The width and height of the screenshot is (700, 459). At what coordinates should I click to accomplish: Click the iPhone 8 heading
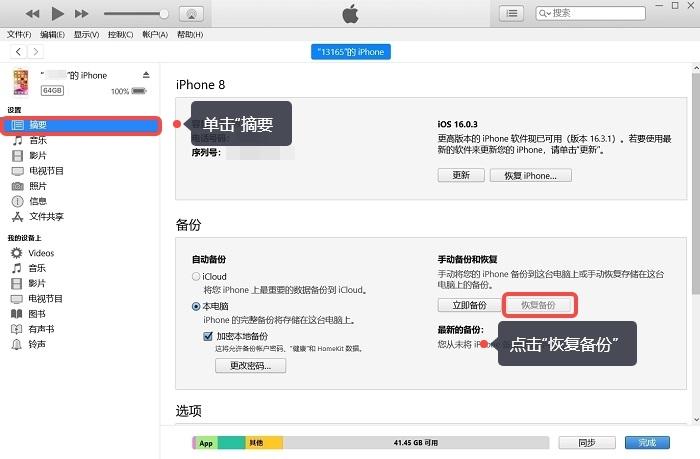(x=200, y=85)
